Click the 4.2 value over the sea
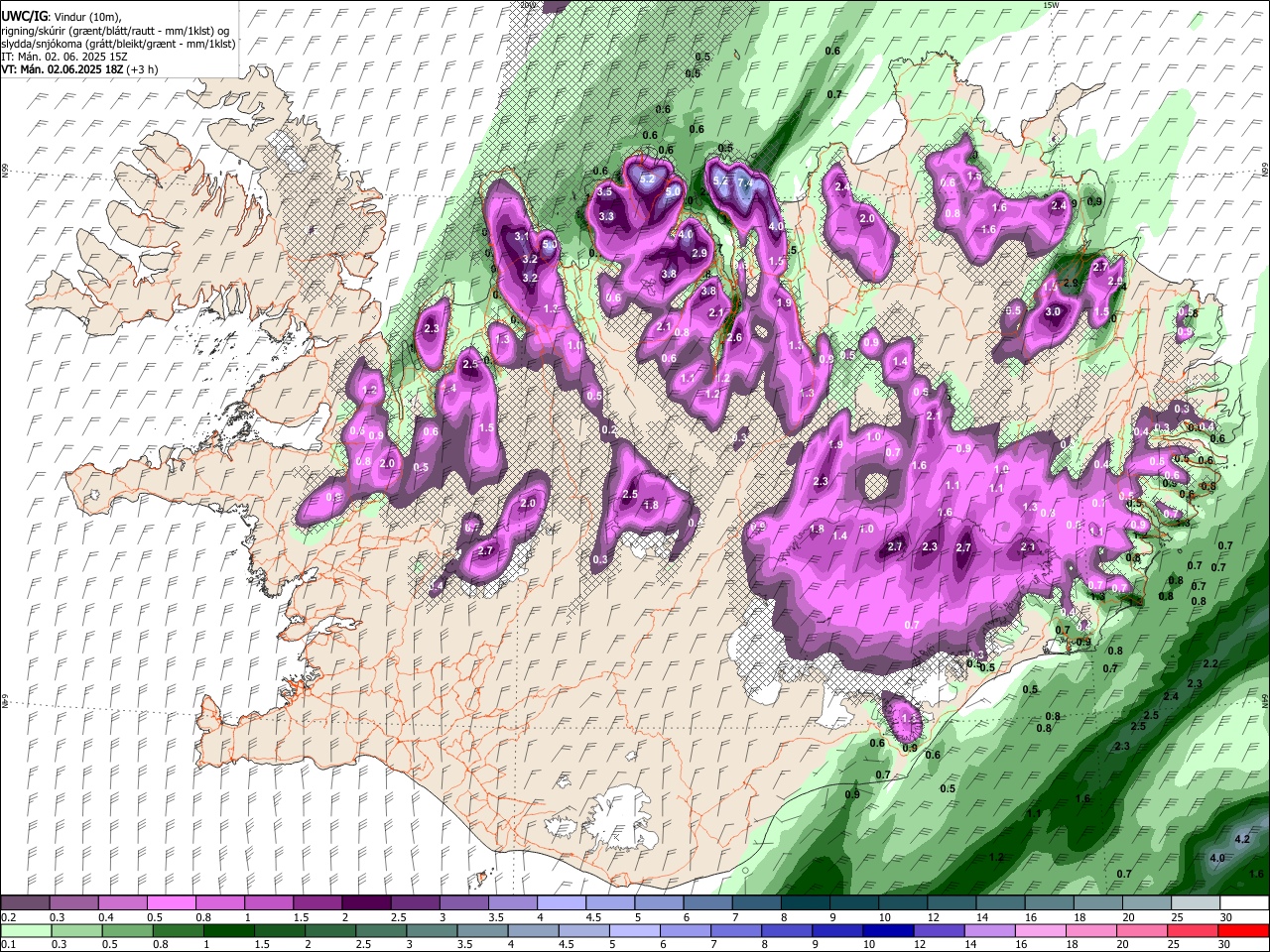The image size is (1270, 952). point(1242,839)
